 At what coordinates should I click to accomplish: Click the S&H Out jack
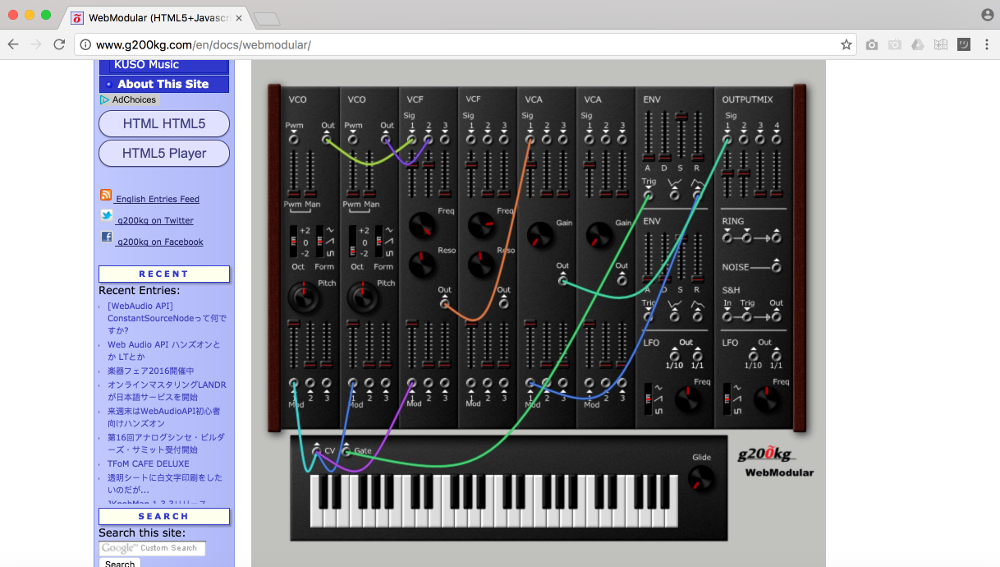point(776,316)
